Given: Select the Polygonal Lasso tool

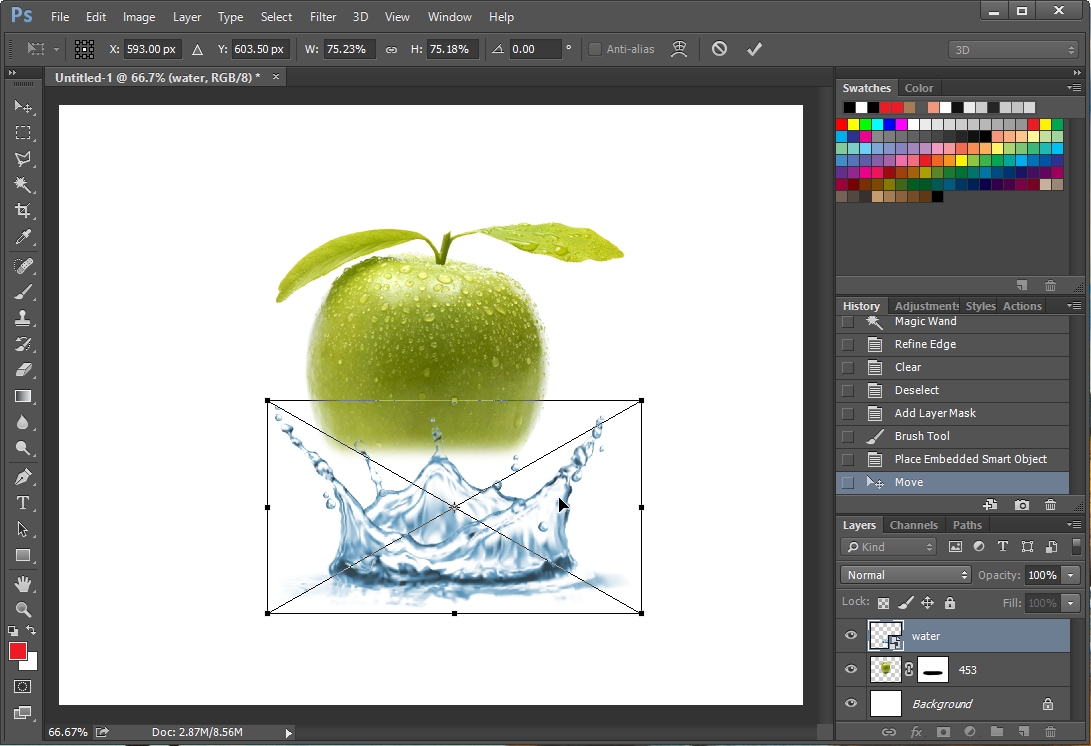Looking at the screenshot, I should [x=23, y=159].
